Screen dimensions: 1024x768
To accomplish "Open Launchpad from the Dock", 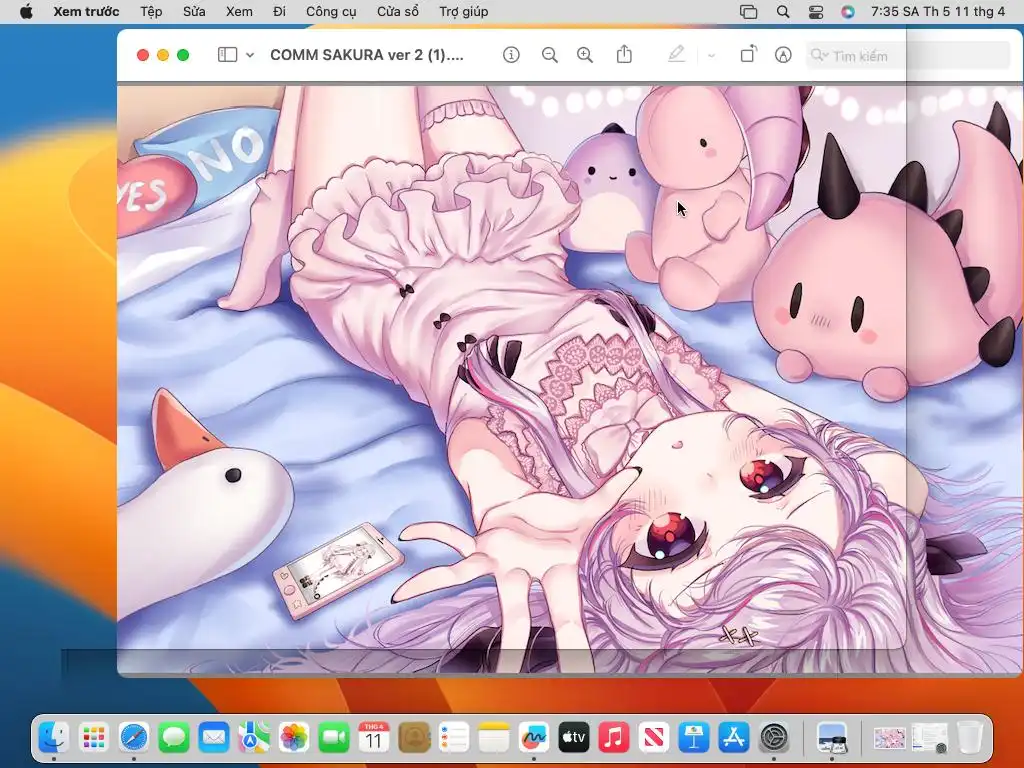I will (x=93, y=737).
